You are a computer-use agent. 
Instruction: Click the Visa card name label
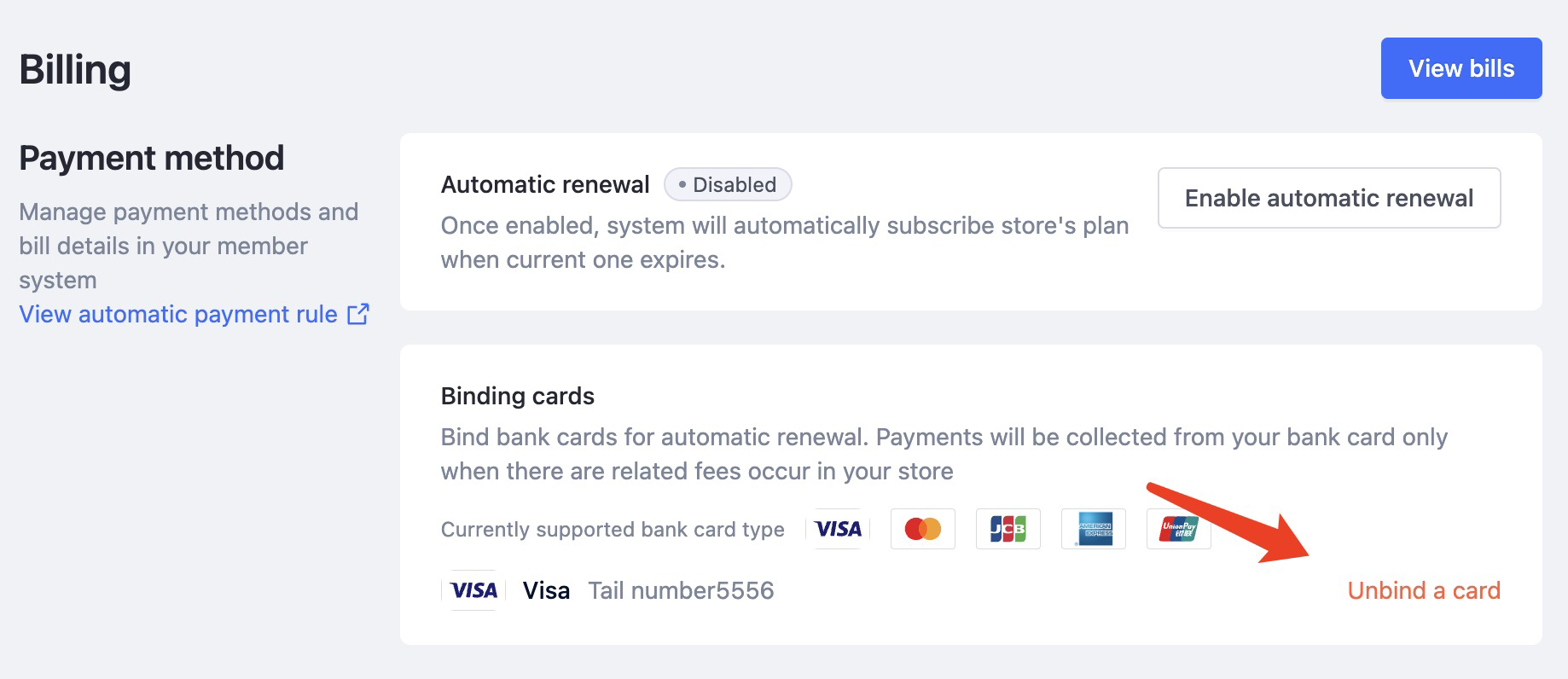click(546, 590)
